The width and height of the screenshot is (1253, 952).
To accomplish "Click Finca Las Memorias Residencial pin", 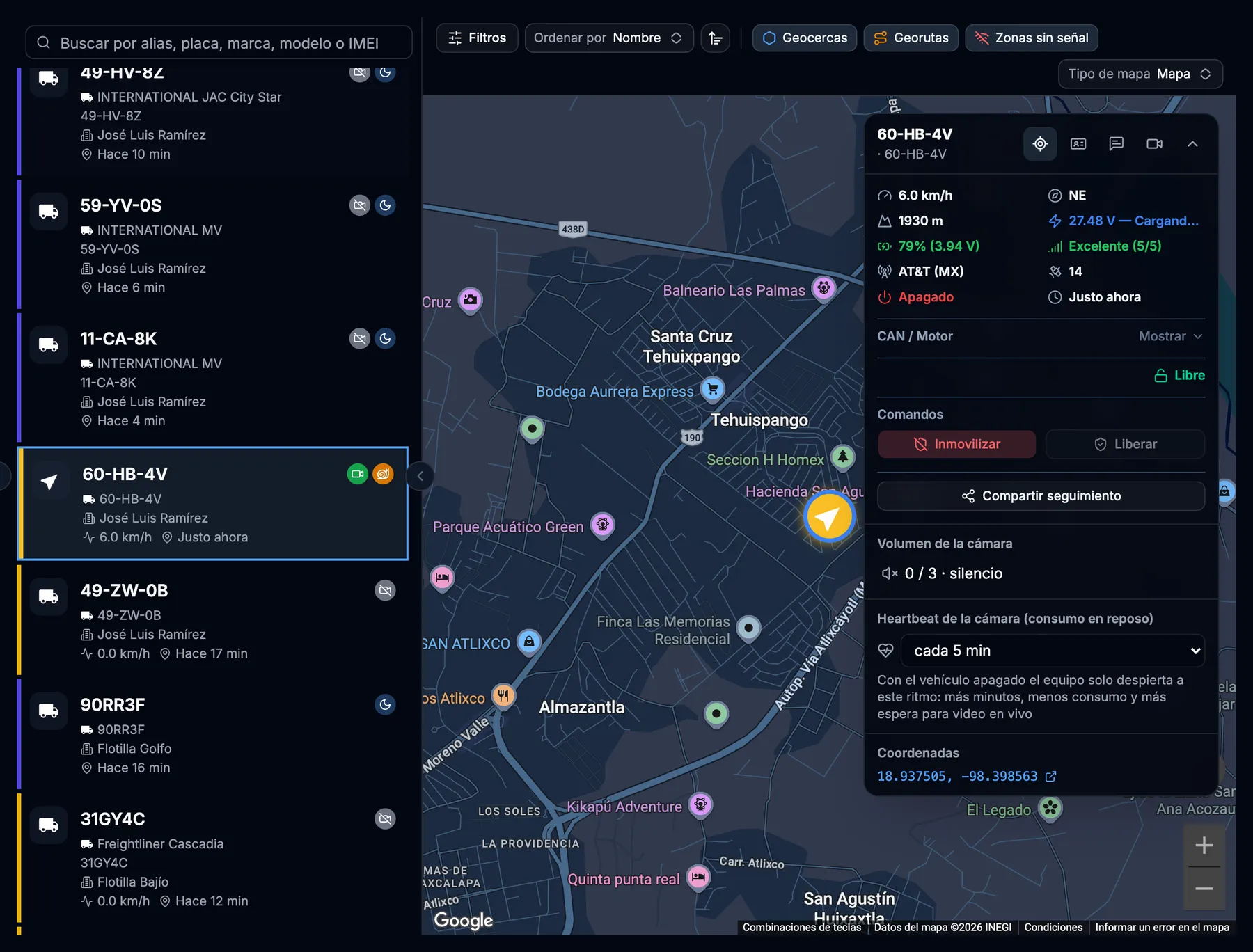I will click(748, 628).
